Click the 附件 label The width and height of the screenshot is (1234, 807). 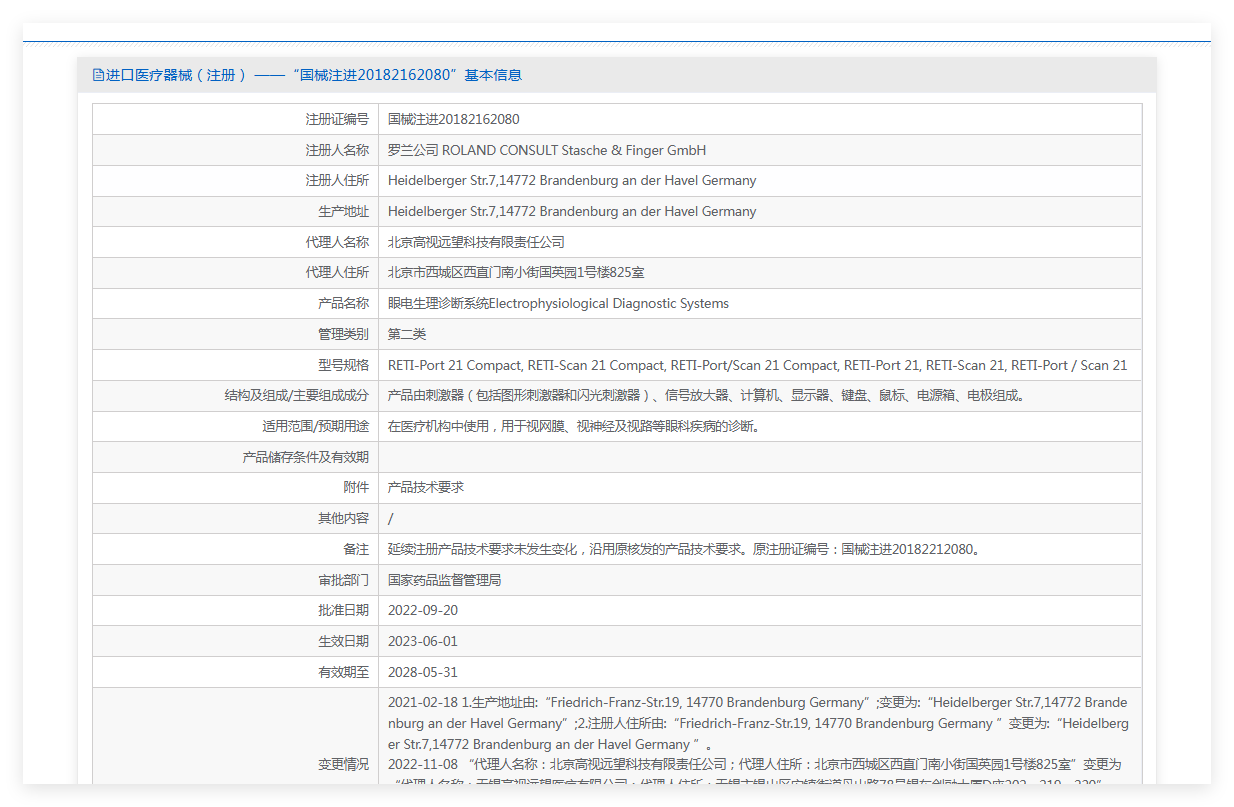pos(356,488)
